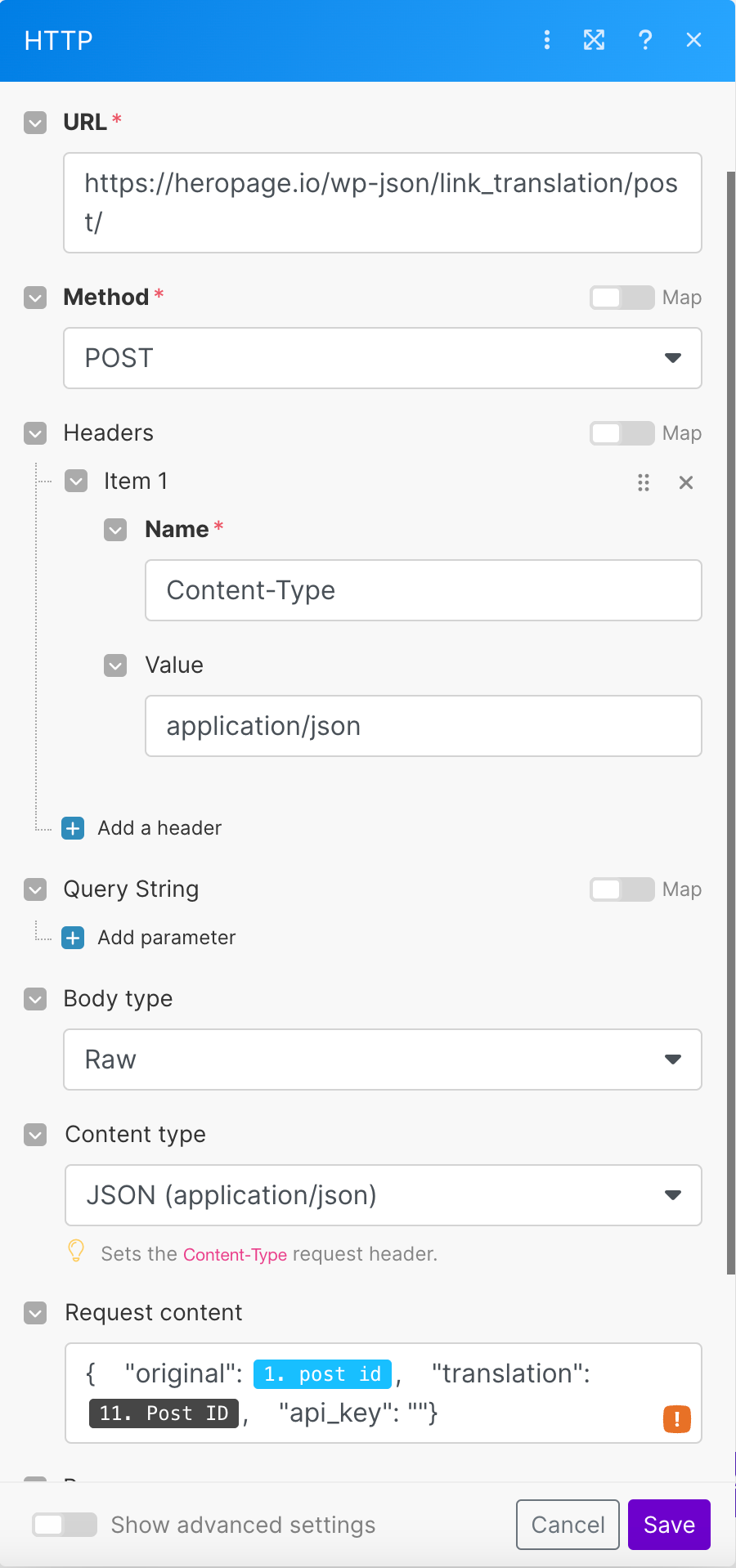Click the orange warning icon in Request content
736x1568 pixels.
click(x=677, y=1419)
